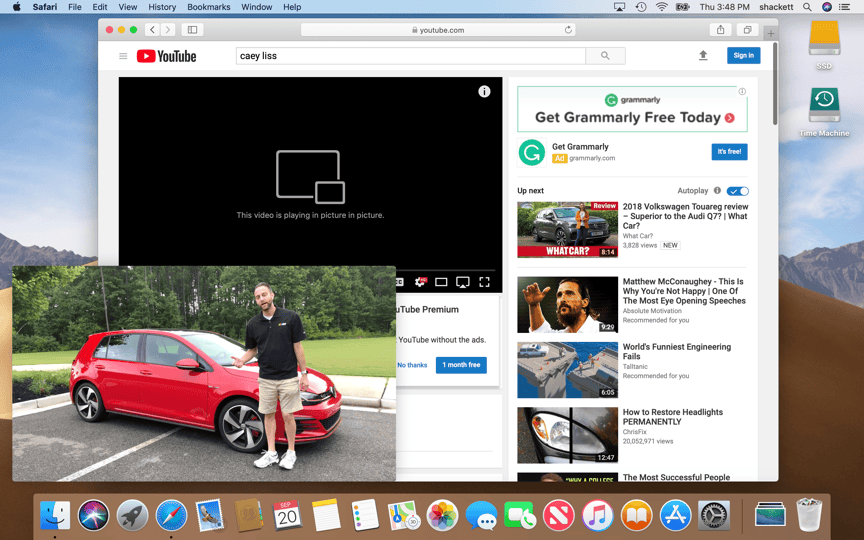Switch player to theater mode

point(441,282)
